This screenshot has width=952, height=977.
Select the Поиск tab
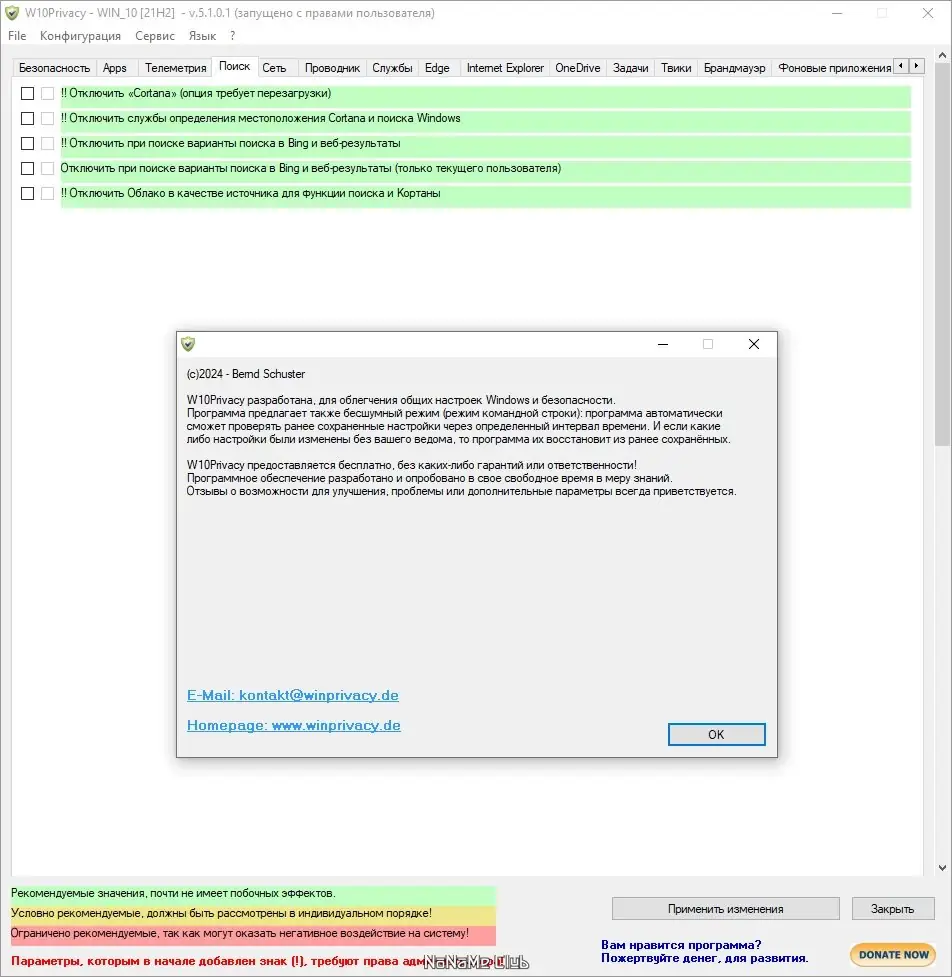234,66
